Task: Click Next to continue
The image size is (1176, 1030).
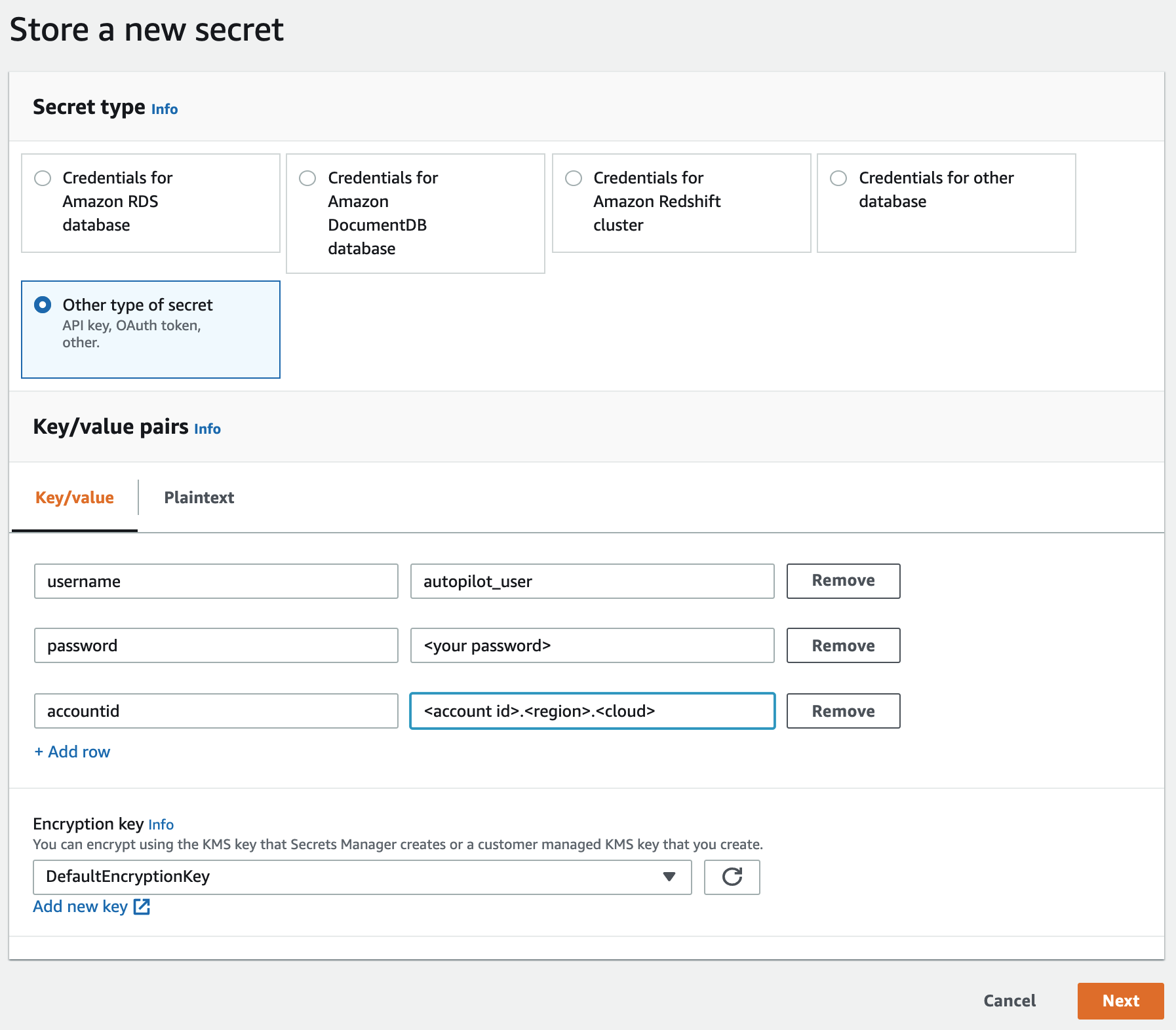Action: tap(1120, 1001)
